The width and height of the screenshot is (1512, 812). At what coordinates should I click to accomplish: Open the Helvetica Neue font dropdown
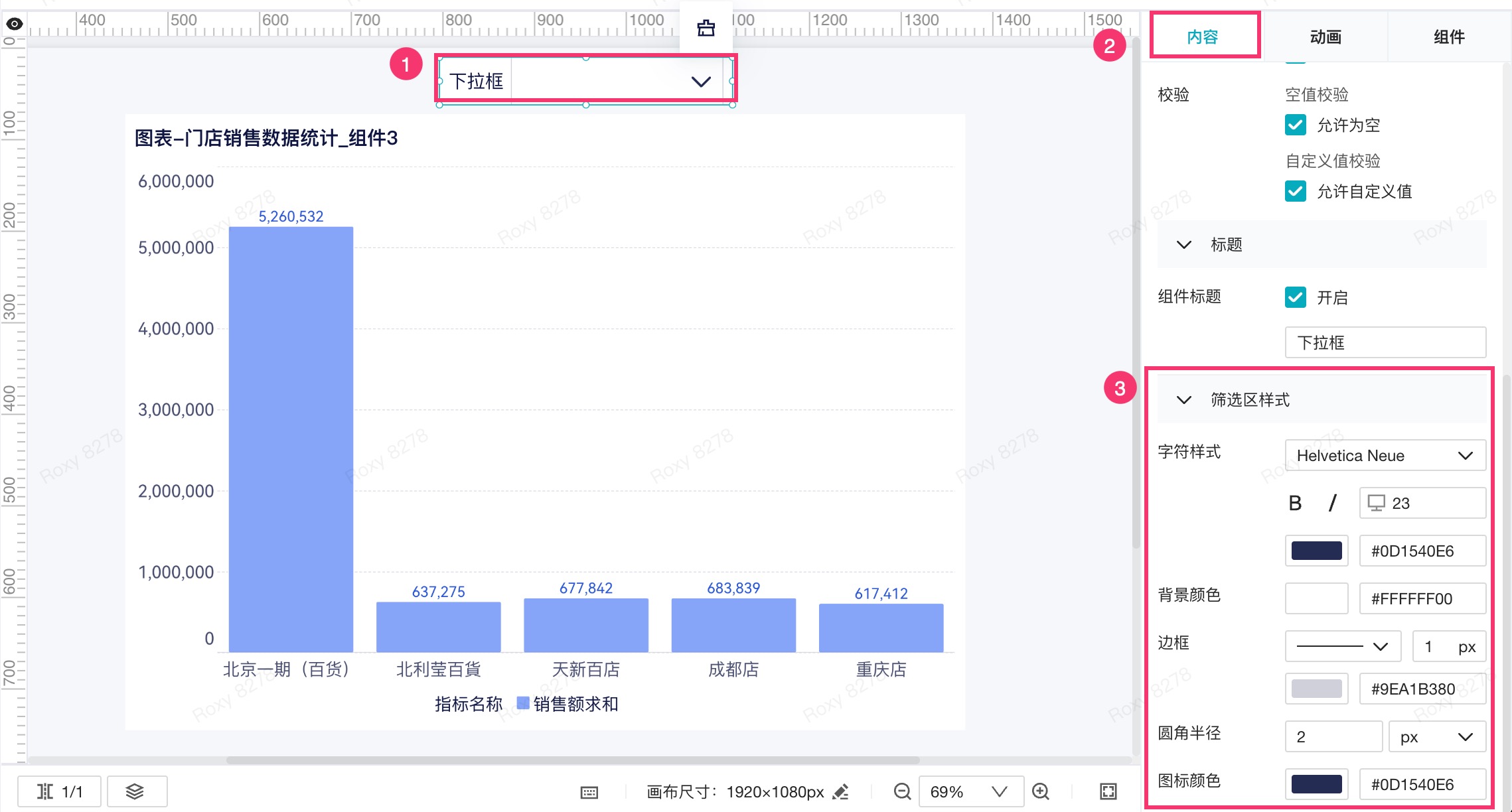point(1385,456)
